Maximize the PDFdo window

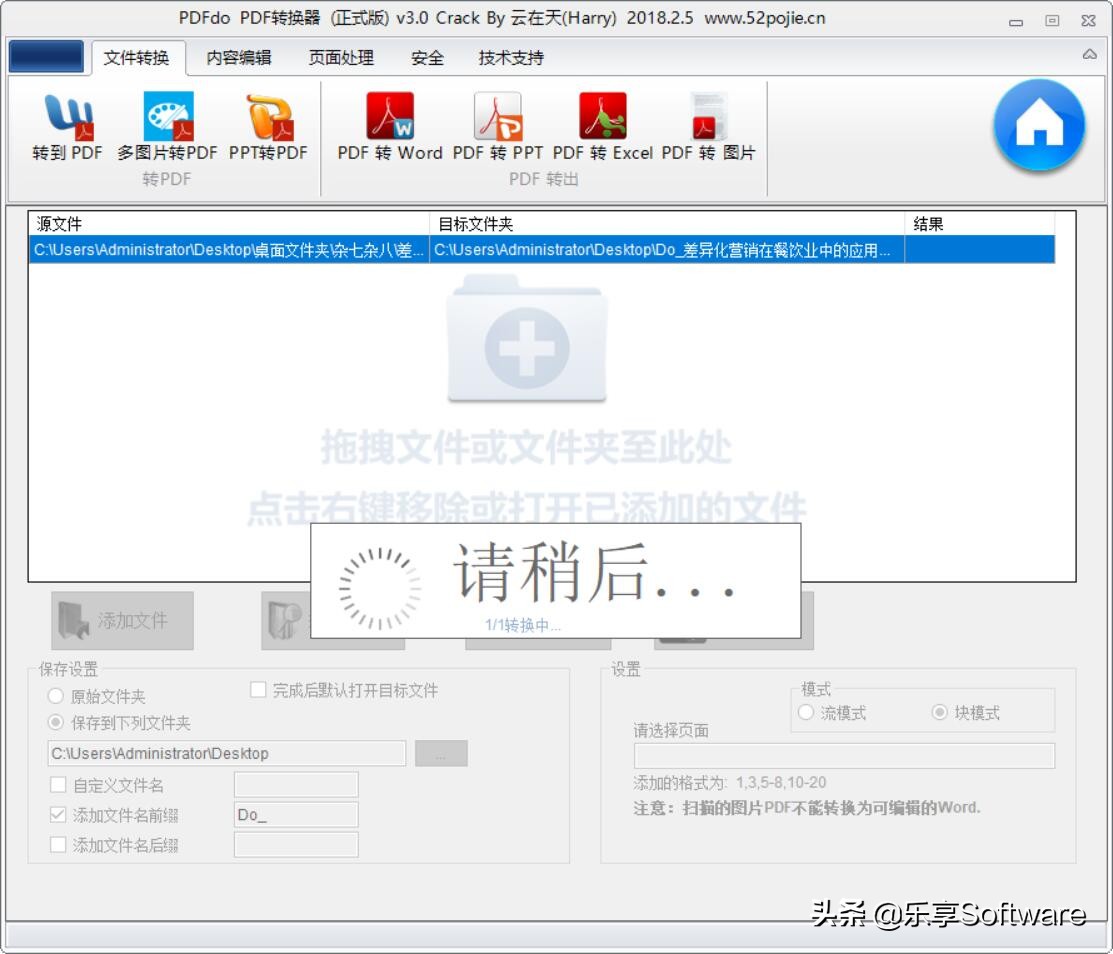click(1052, 21)
